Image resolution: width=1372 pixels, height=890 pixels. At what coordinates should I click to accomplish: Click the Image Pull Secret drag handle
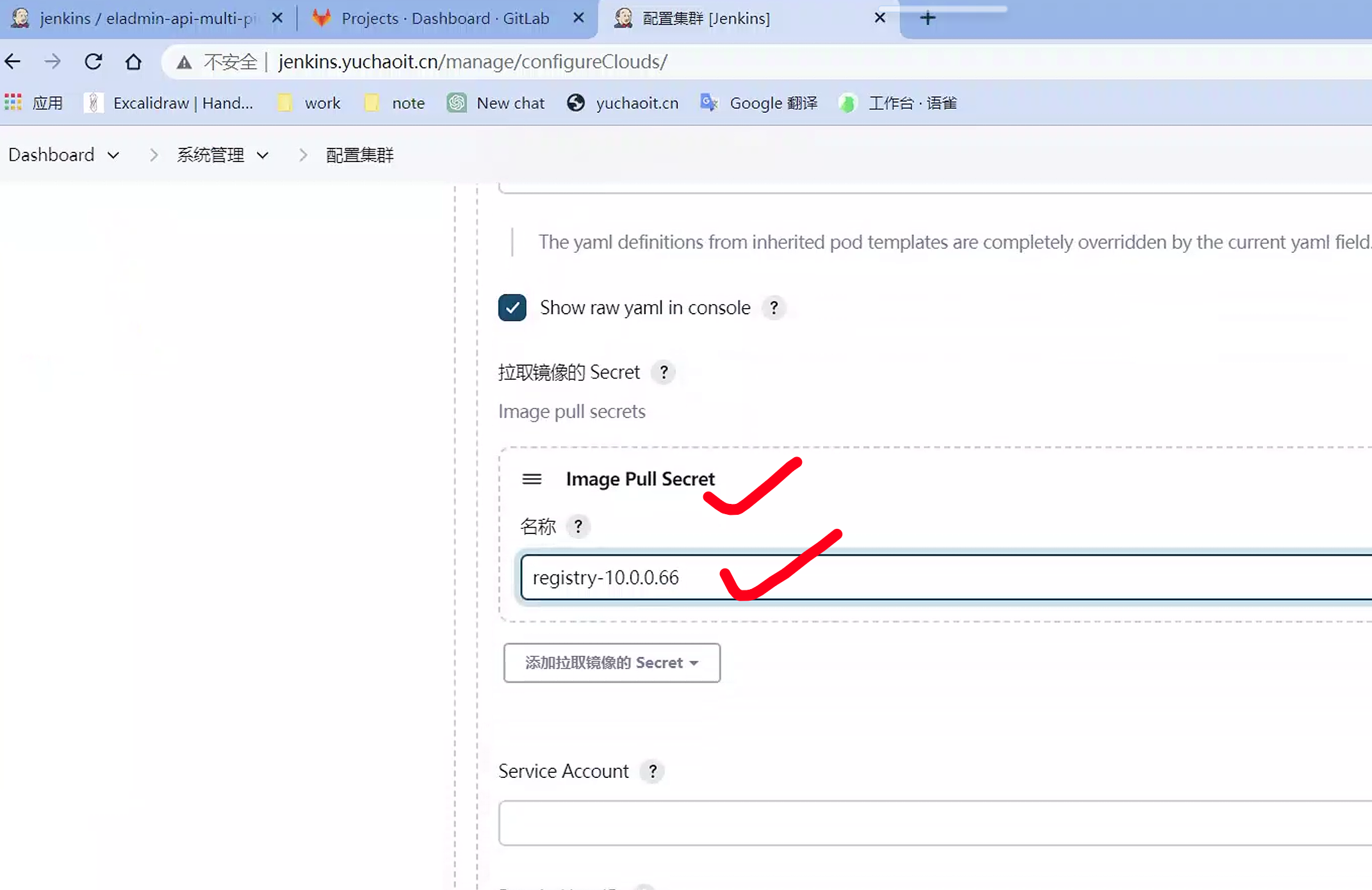[x=532, y=479]
